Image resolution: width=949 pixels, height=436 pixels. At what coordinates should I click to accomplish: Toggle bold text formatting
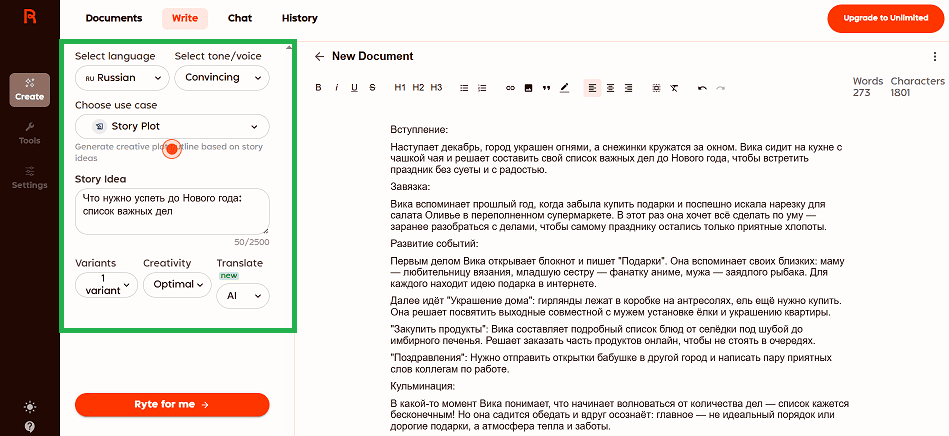click(x=319, y=88)
